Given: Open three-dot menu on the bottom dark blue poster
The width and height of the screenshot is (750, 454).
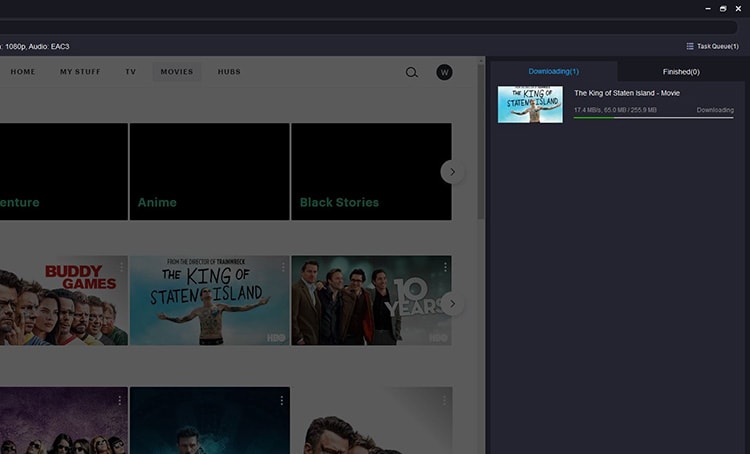Looking at the screenshot, I should click(x=282, y=400).
